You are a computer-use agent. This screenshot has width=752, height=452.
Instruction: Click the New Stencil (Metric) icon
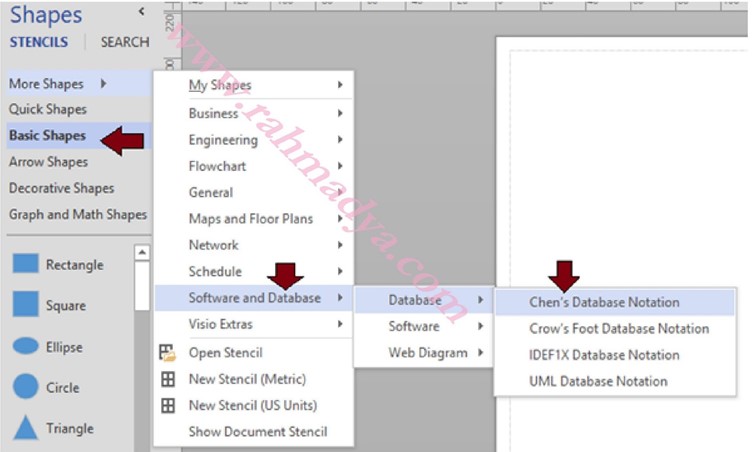(x=168, y=379)
